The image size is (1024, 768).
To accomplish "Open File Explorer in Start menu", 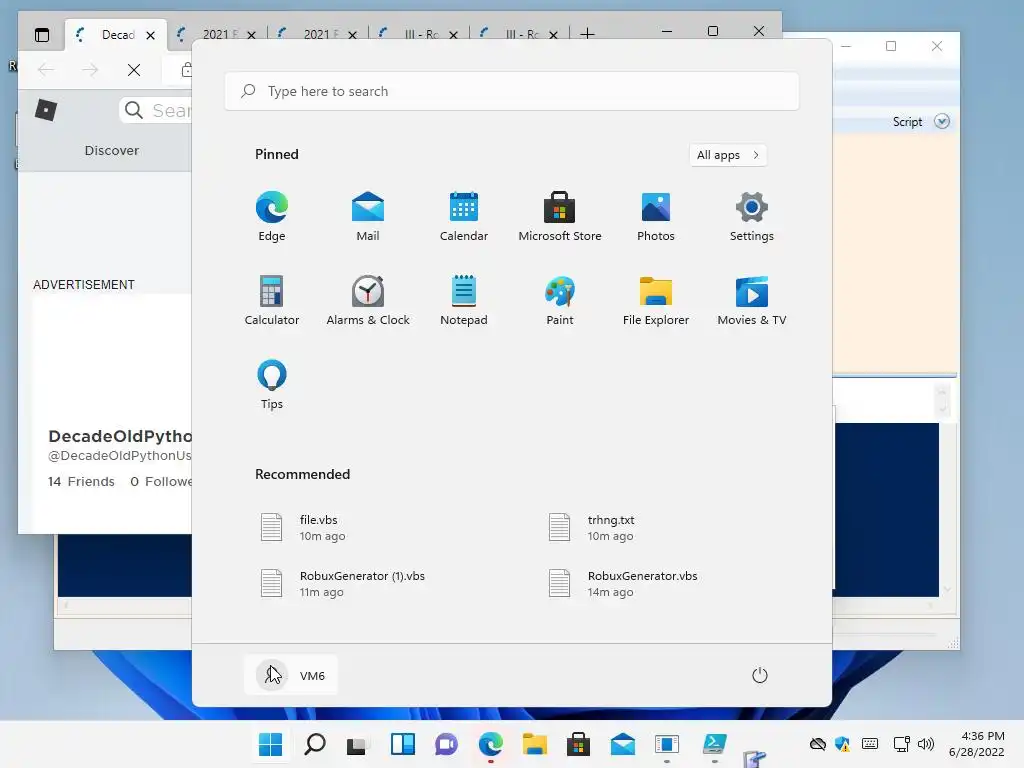I will click(x=656, y=300).
